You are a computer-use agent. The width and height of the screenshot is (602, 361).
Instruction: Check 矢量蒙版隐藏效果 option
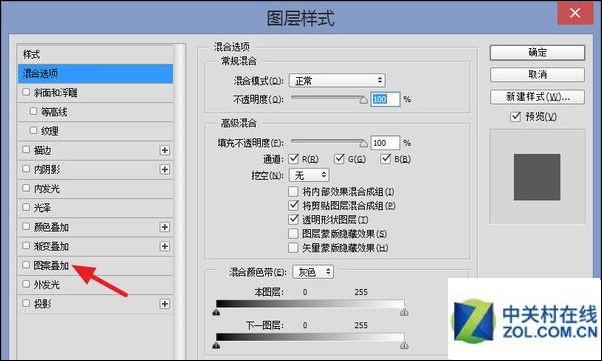tap(293, 248)
